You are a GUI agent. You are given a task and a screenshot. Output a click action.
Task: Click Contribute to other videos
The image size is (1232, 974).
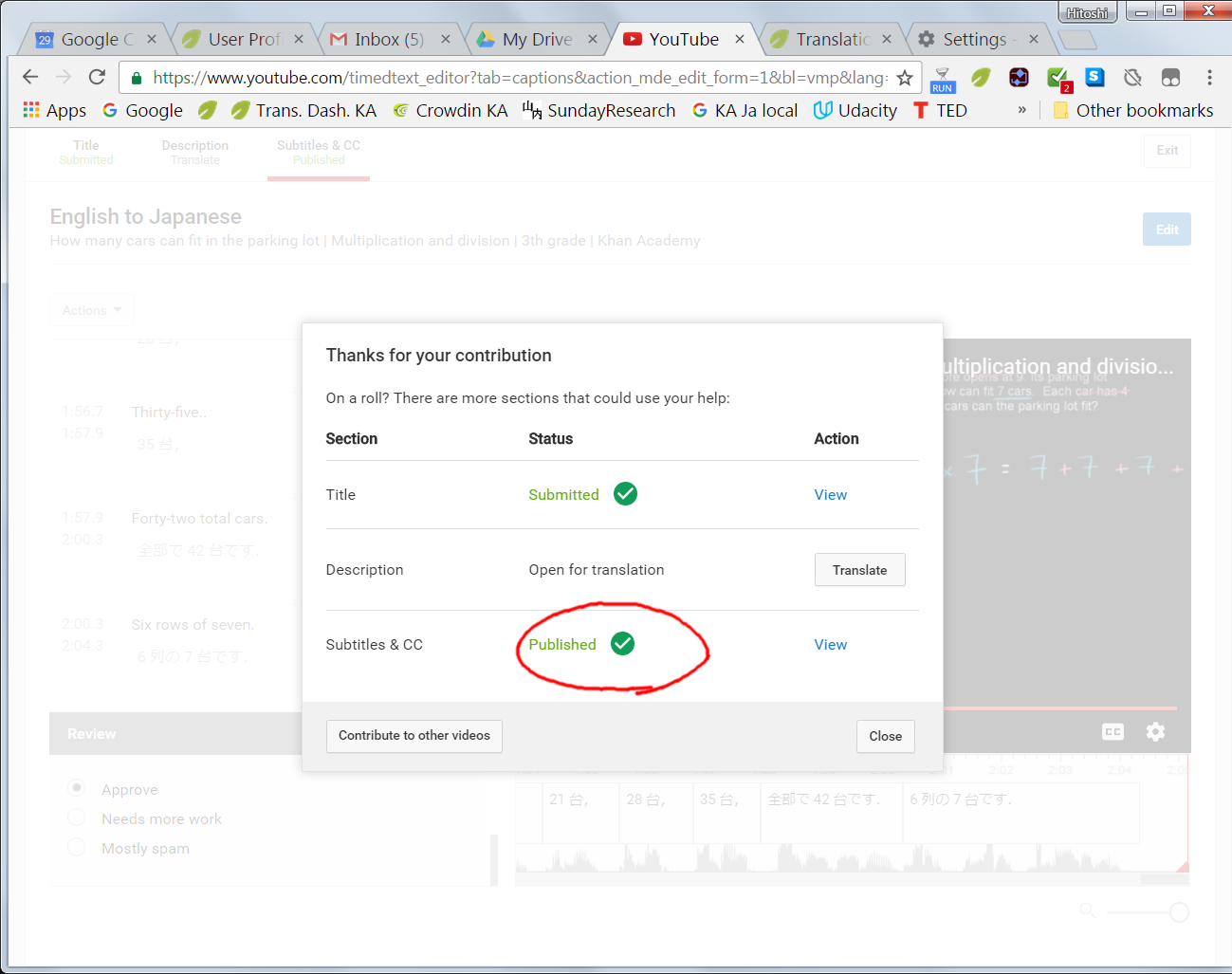click(414, 736)
